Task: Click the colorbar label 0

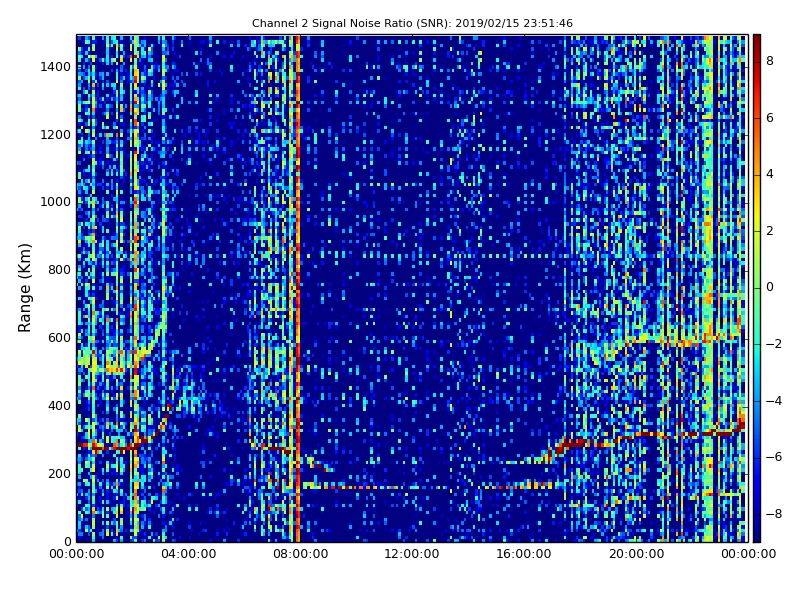Action: click(x=770, y=287)
